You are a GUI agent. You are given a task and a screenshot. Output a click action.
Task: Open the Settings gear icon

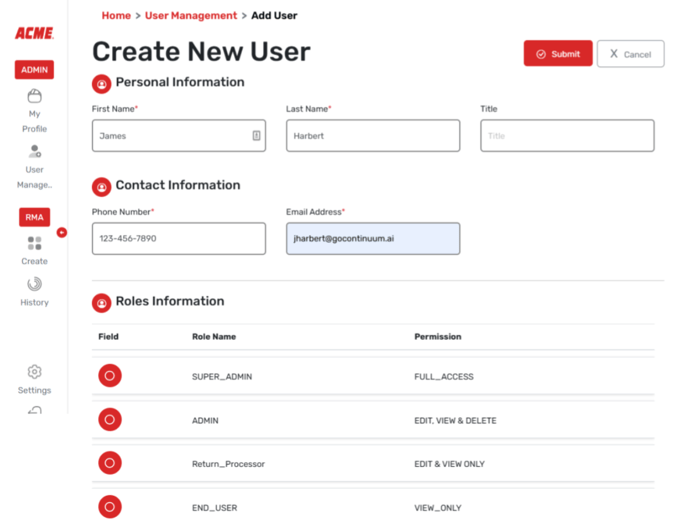34,372
